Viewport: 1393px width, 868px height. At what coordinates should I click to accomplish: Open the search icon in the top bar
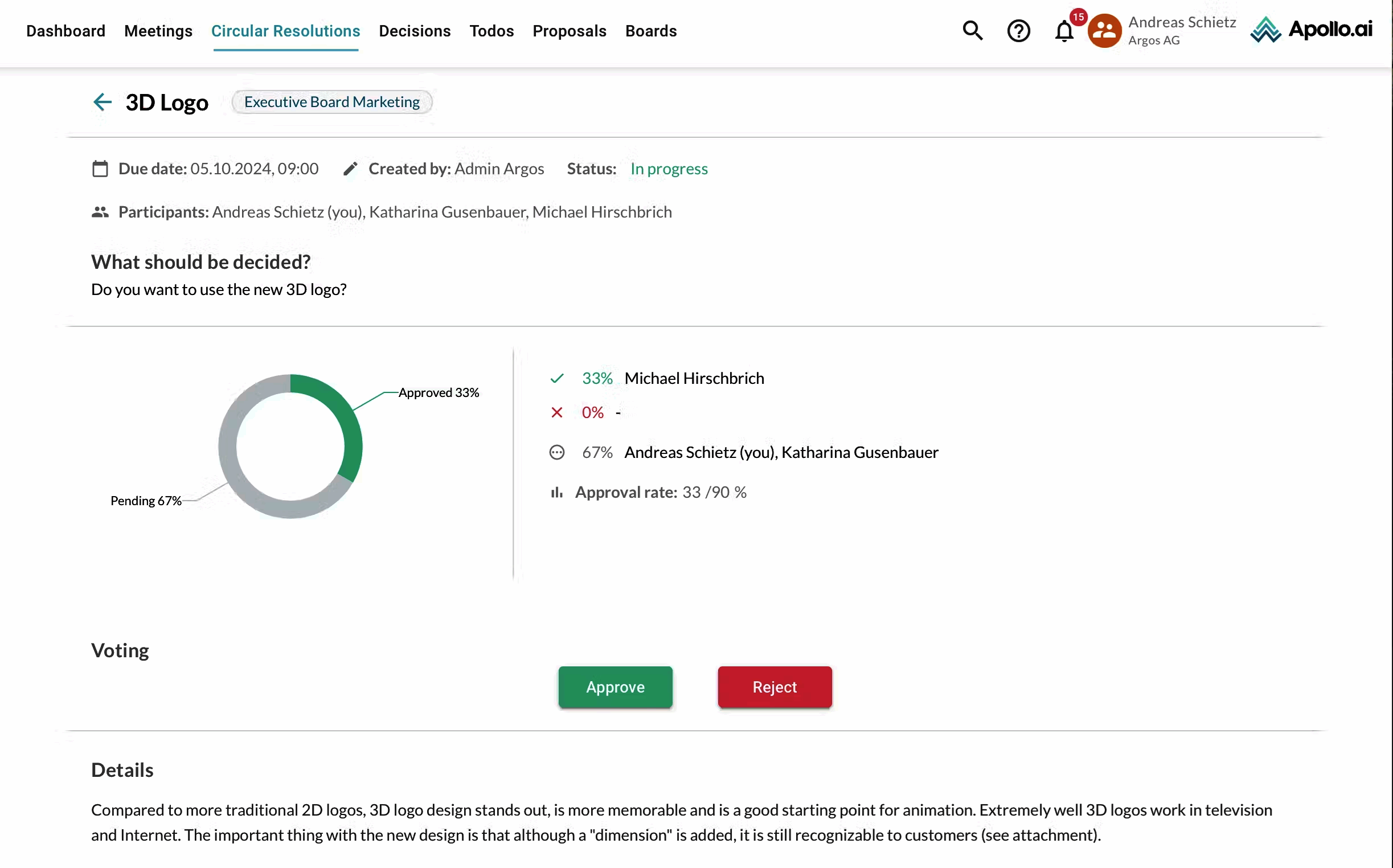(x=972, y=30)
